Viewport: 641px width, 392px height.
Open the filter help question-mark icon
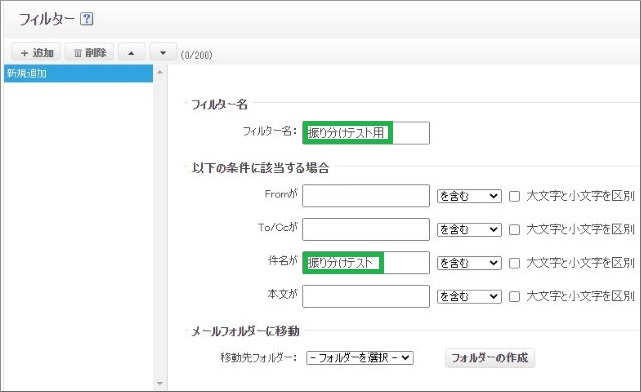tap(86, 19)
